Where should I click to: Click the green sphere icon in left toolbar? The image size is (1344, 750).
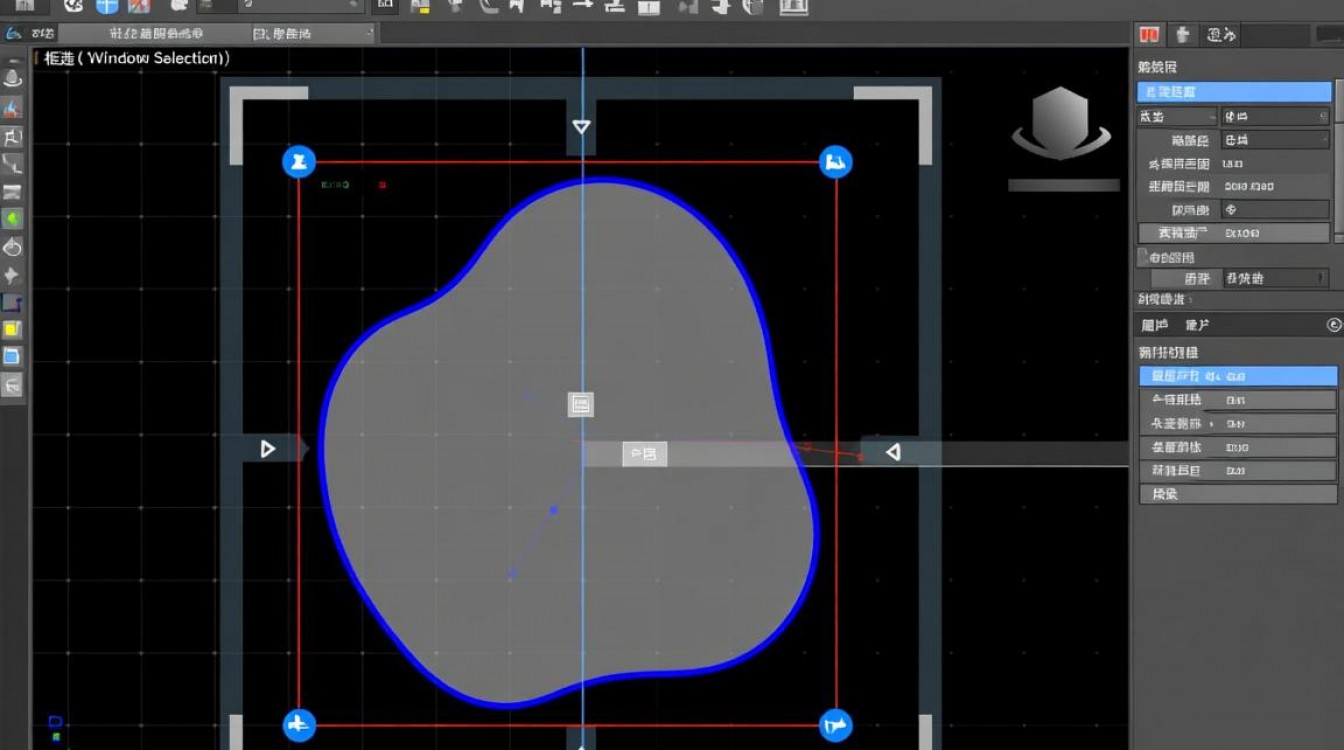[x=12, y=219]
